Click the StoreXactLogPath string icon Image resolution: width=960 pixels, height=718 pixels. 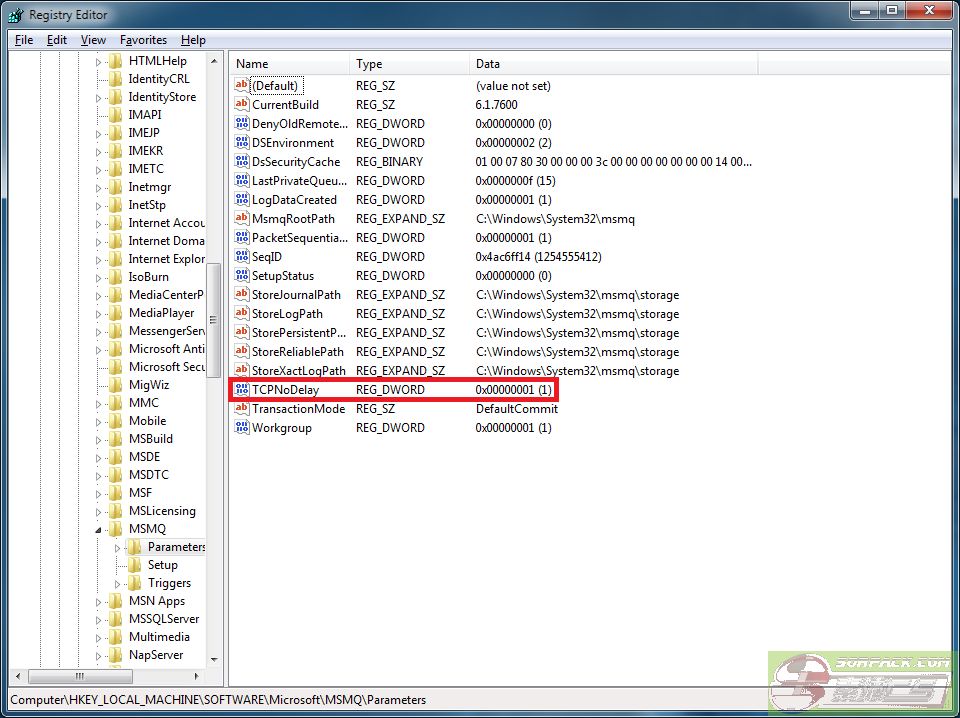(242, 370)
